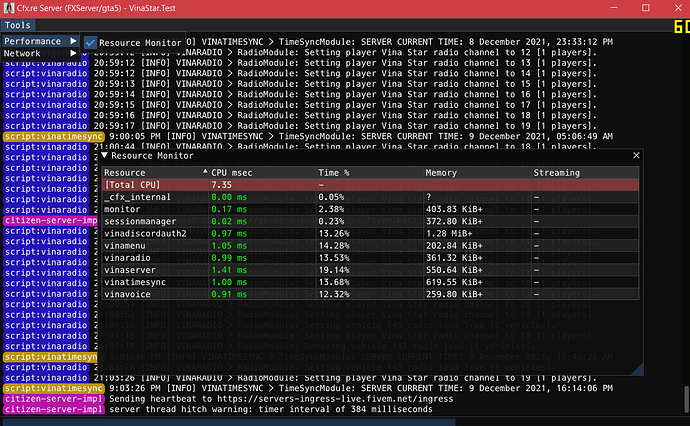This screenshot has width=690, height=426.
Task: Sort by CPU msec column
Action: [262, 173]
